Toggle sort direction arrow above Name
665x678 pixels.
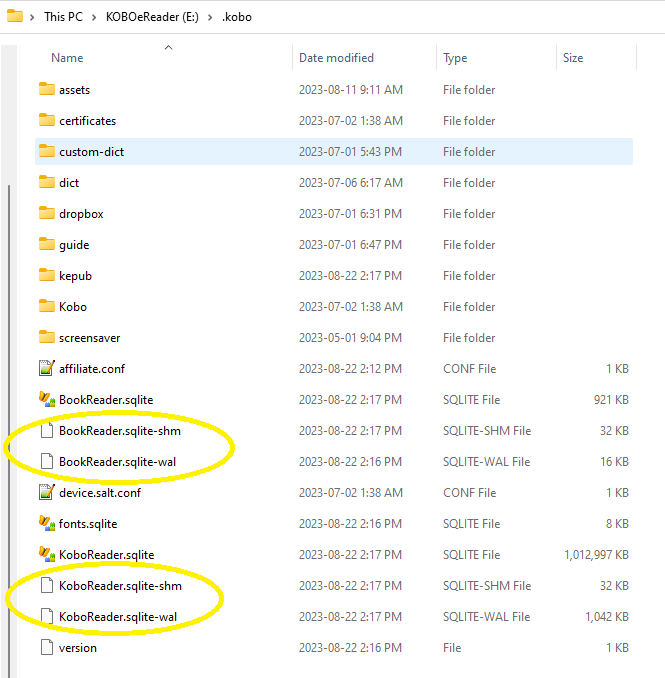(169, 48)
